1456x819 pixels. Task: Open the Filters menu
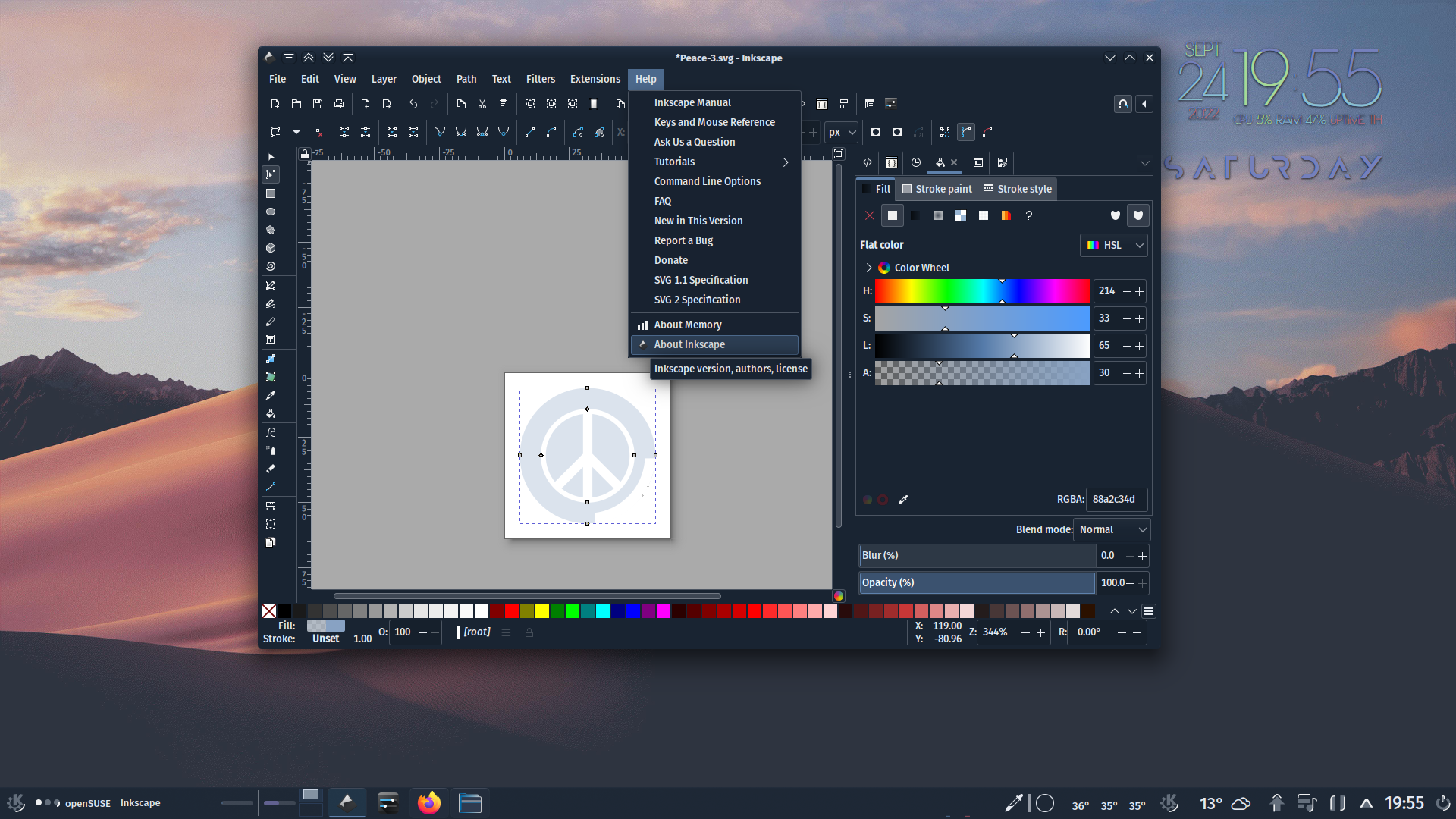coord(541,79)
